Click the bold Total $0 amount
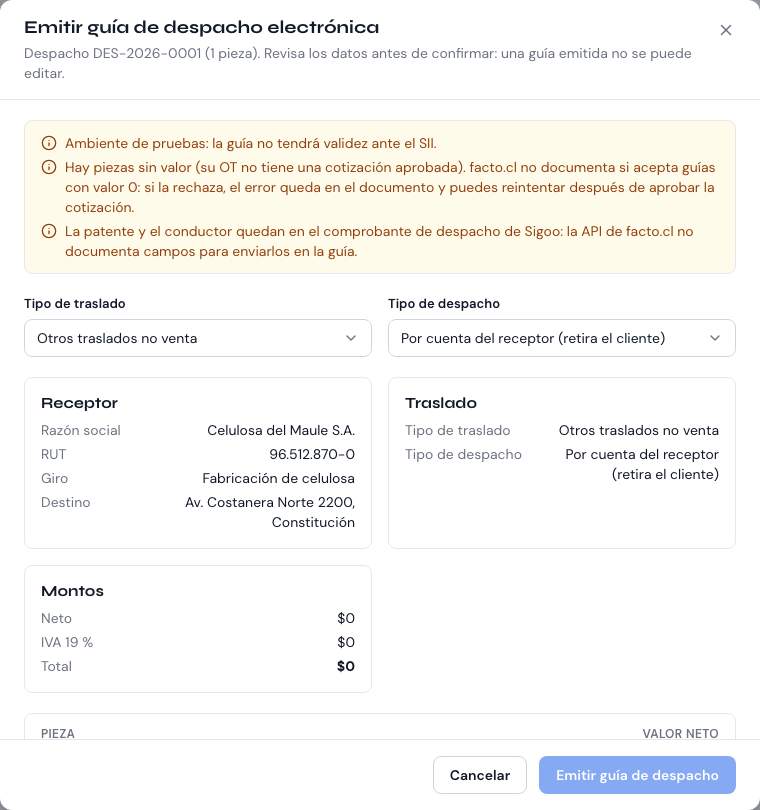 click(x=346, y=666)
